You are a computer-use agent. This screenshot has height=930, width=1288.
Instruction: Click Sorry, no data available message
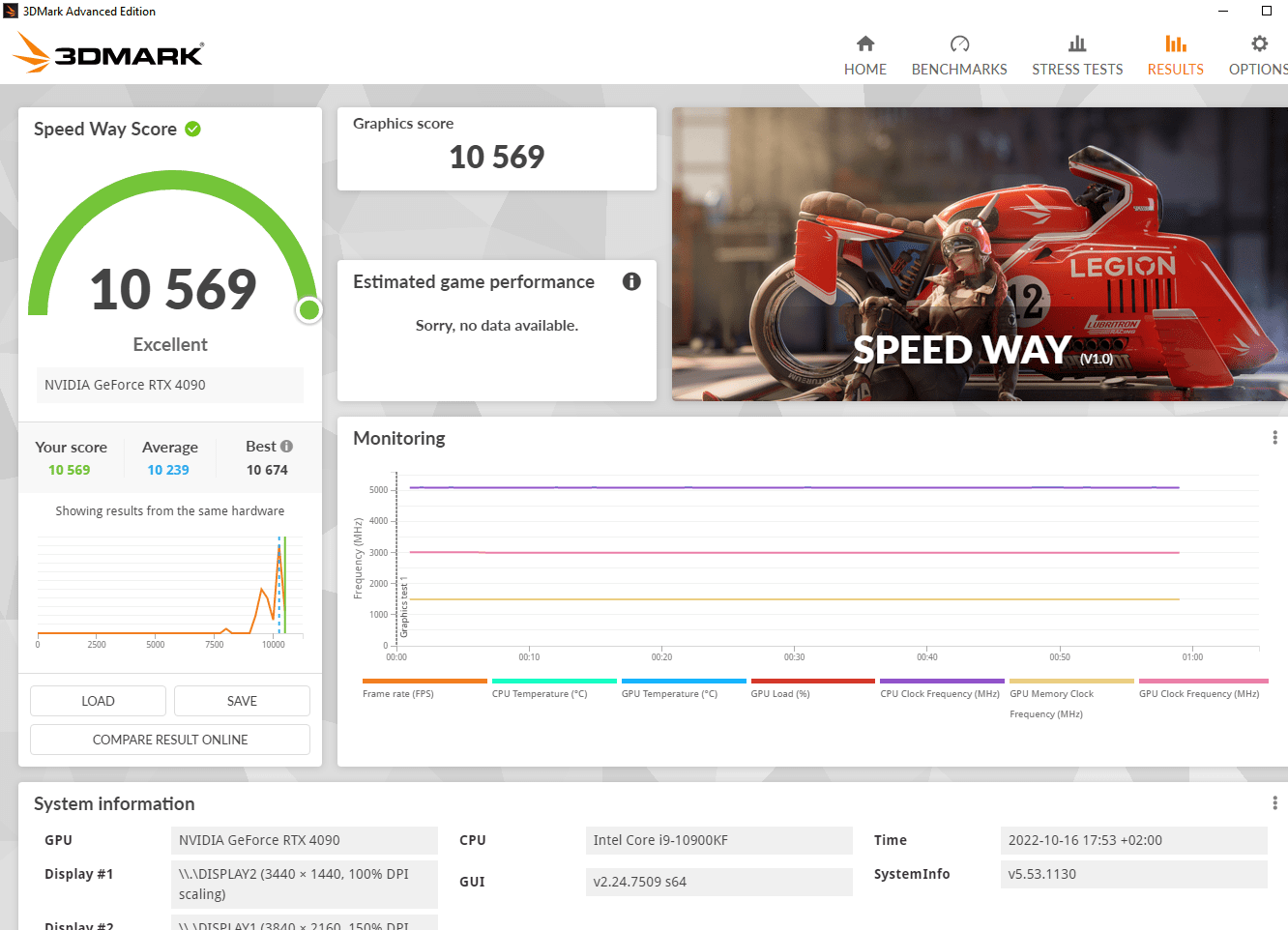(x=497, y=326)
